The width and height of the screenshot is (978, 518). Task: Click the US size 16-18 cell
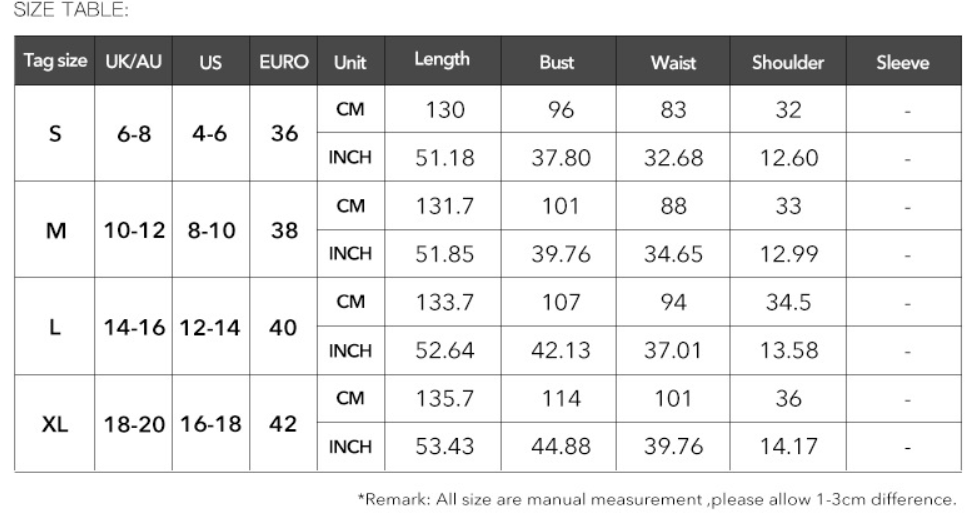[211, 423]
